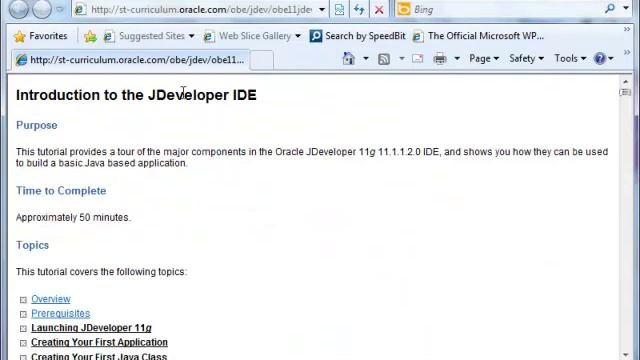Open The Official Microsoft WP favorite
Screen dimensions: 640x360
[x=478, y=36]
